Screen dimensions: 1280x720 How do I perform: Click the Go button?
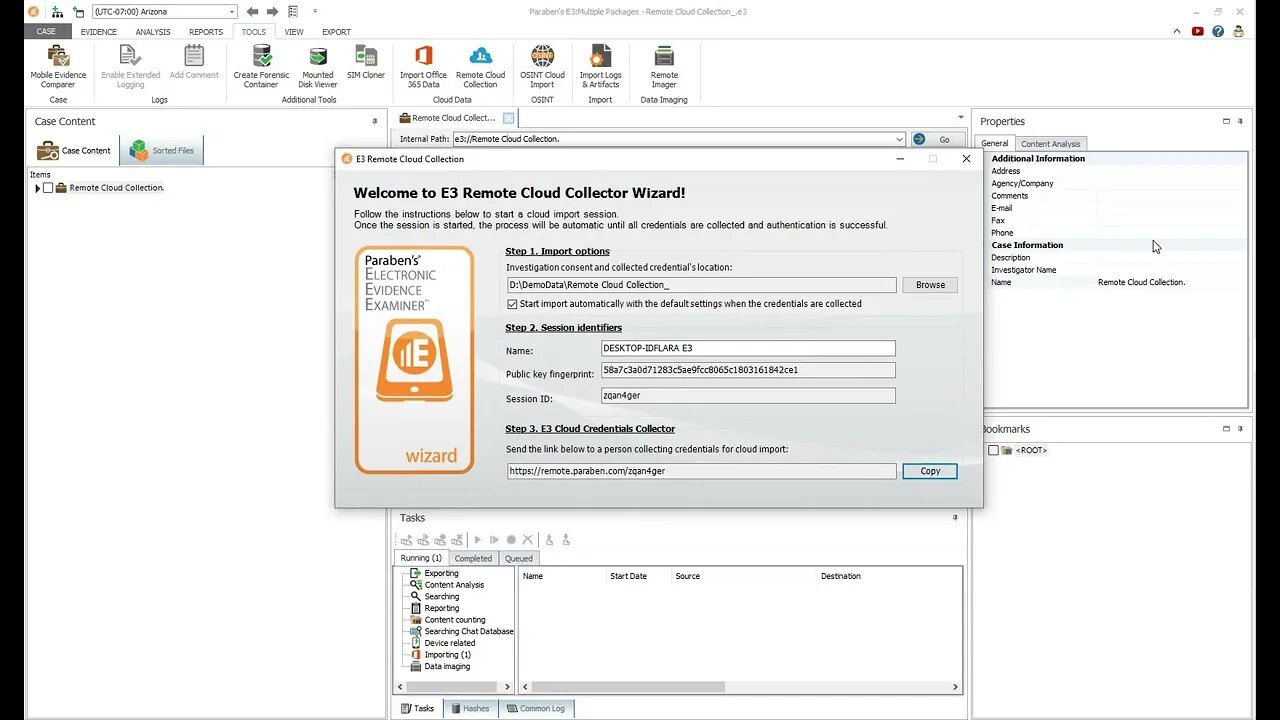coord(938,139)
